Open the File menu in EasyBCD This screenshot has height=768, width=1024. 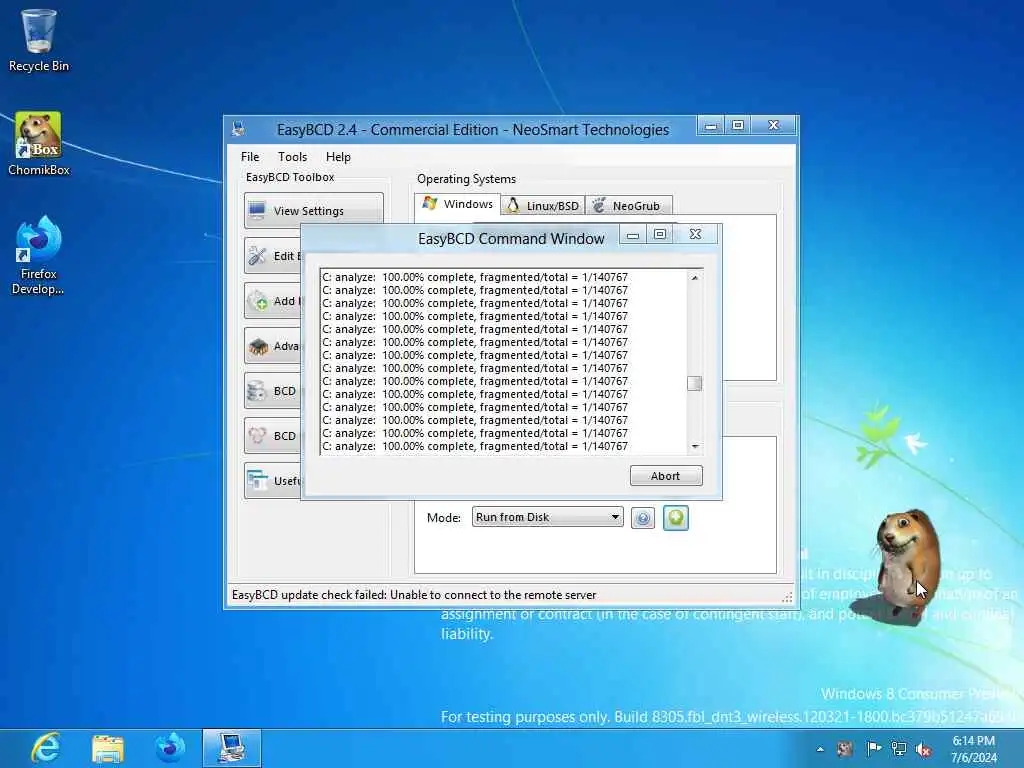click(249, 157)
